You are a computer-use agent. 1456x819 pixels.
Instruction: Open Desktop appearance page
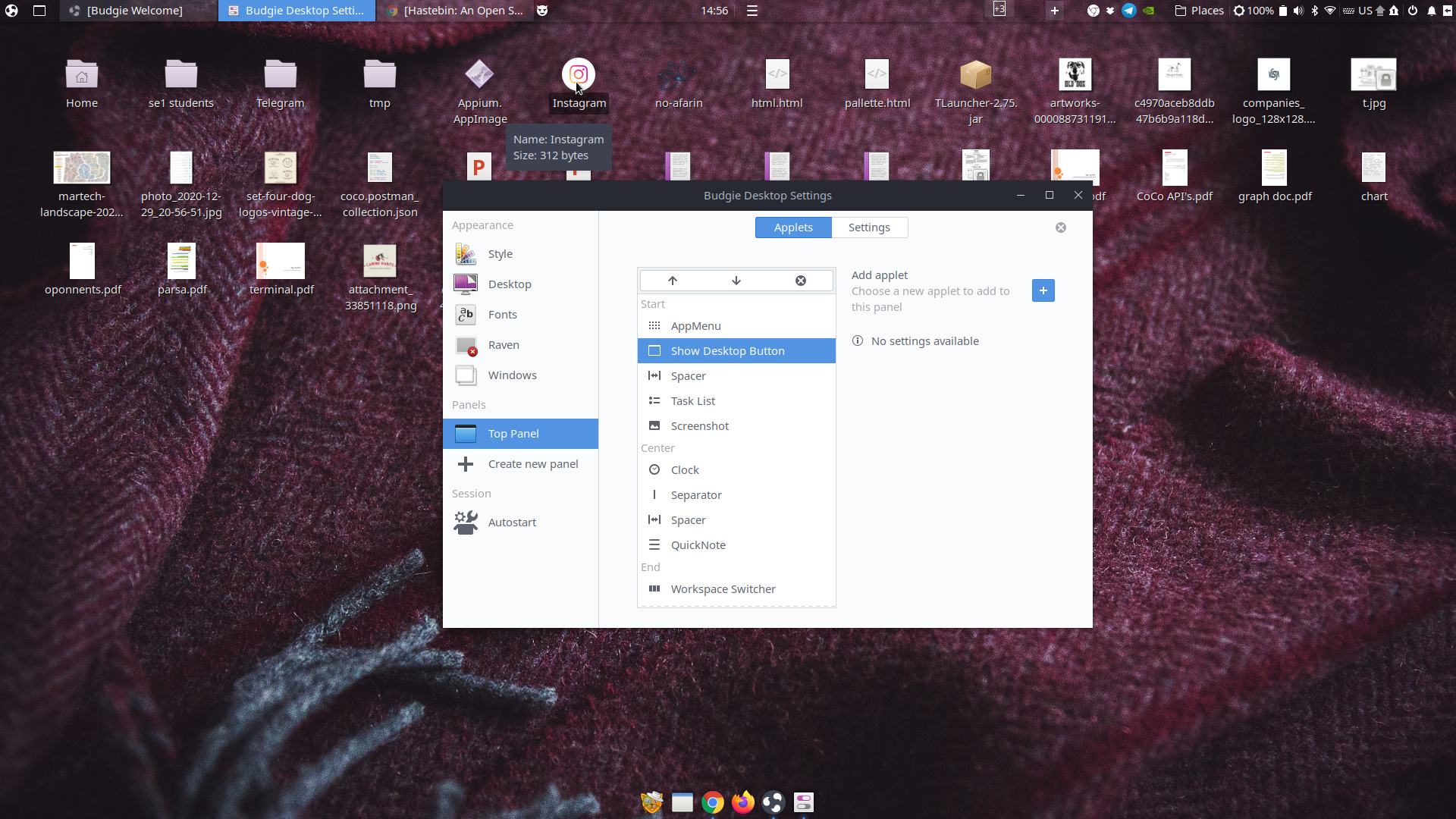[520, 284]
